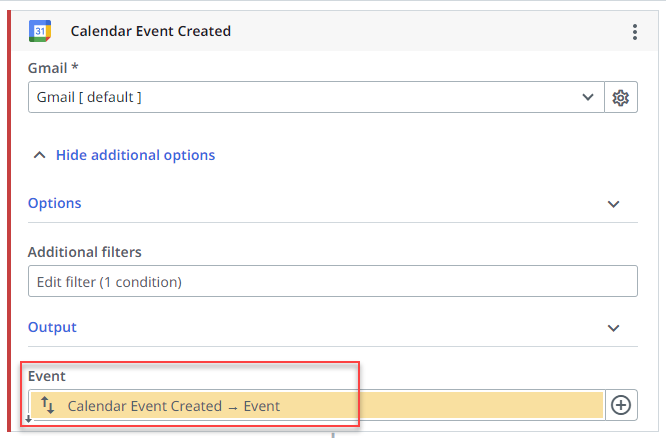
Task: Select the Gmail [ default ] combo box
Action: (300, 97)
